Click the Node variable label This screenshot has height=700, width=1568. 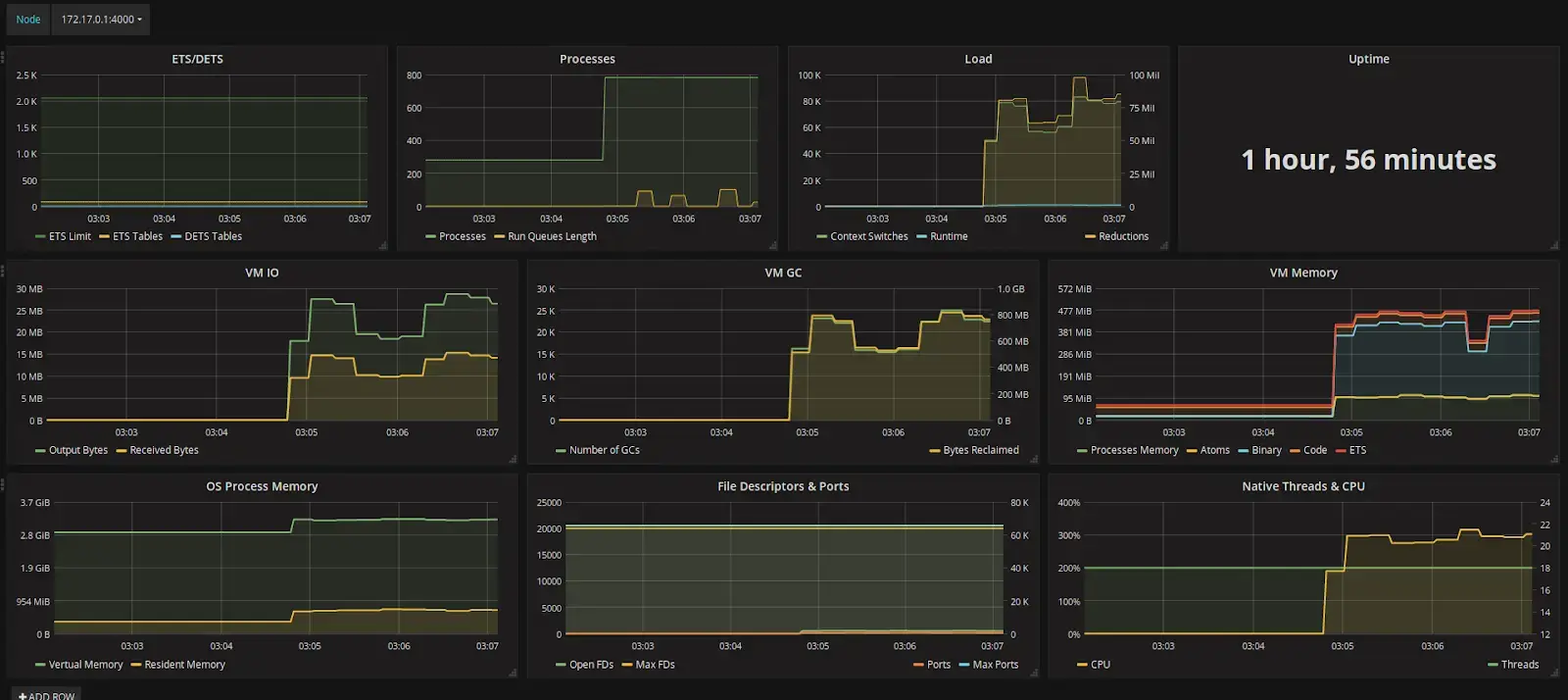pos(28,20)
